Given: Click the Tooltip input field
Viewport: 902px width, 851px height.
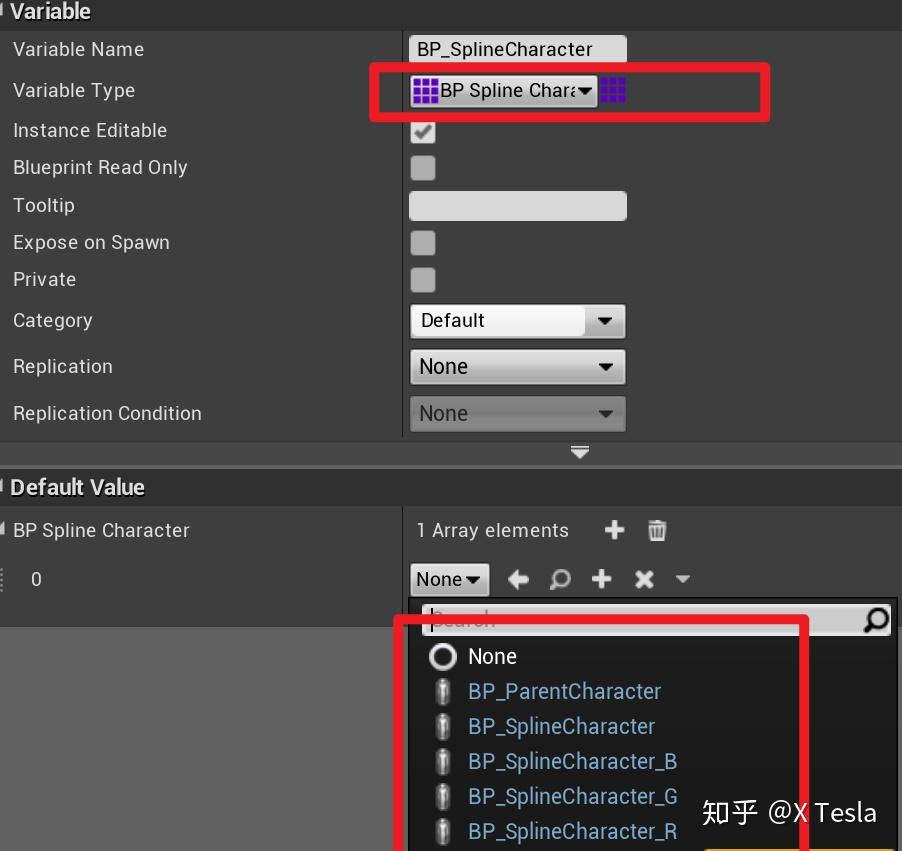Looking at the screenshot, I should [517, 205].
